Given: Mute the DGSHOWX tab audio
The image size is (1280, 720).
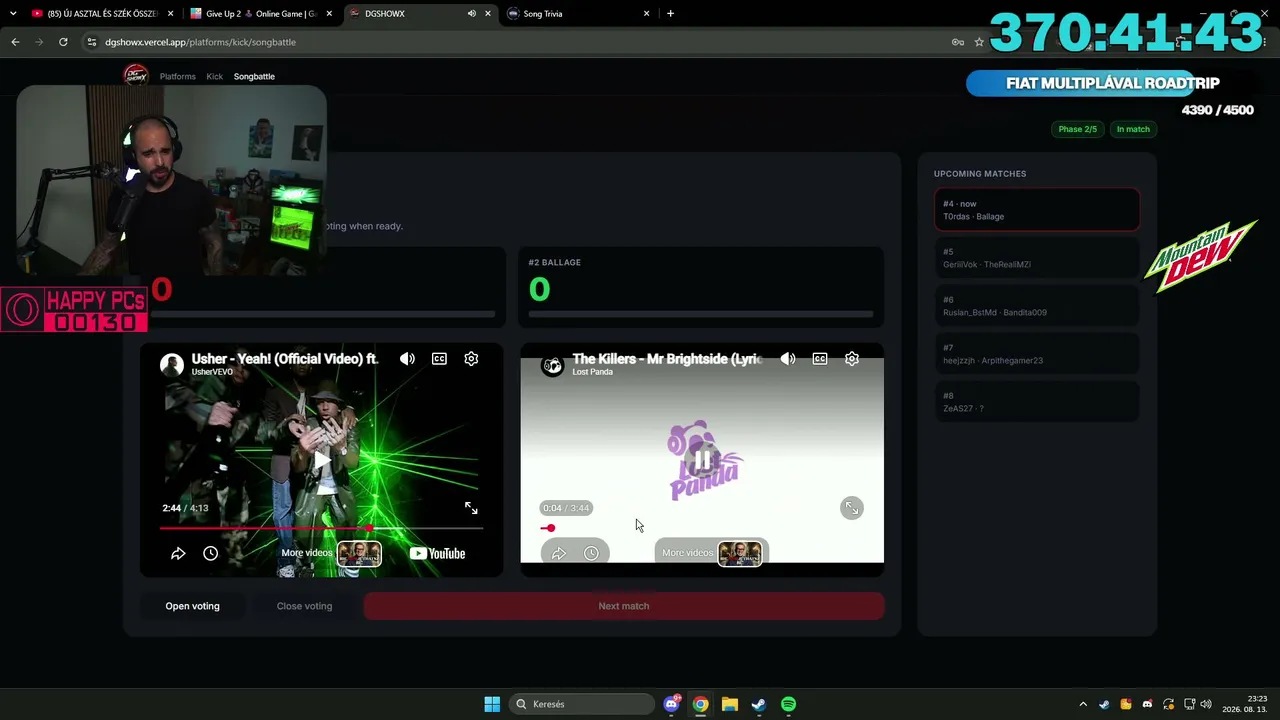Looking at the screenshot, I should [471, 14].
